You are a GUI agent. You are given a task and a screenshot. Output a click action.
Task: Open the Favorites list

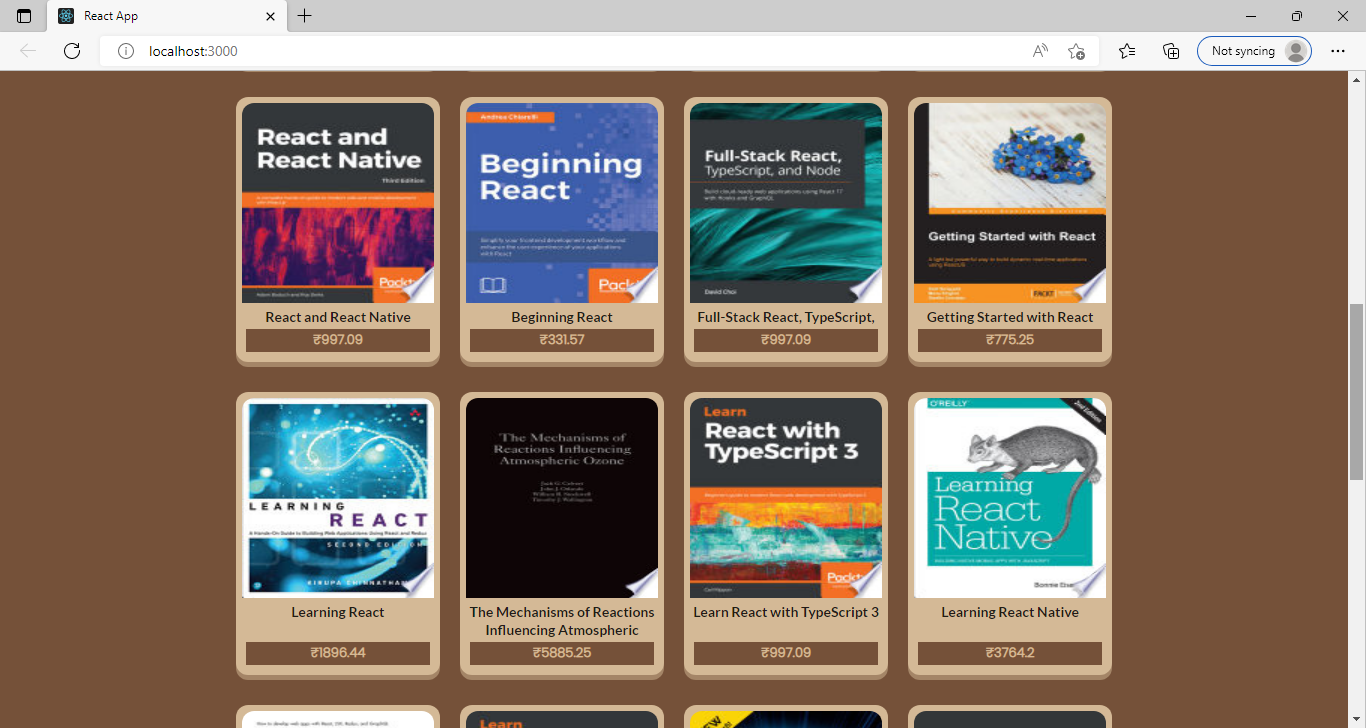click(1127, 51)
